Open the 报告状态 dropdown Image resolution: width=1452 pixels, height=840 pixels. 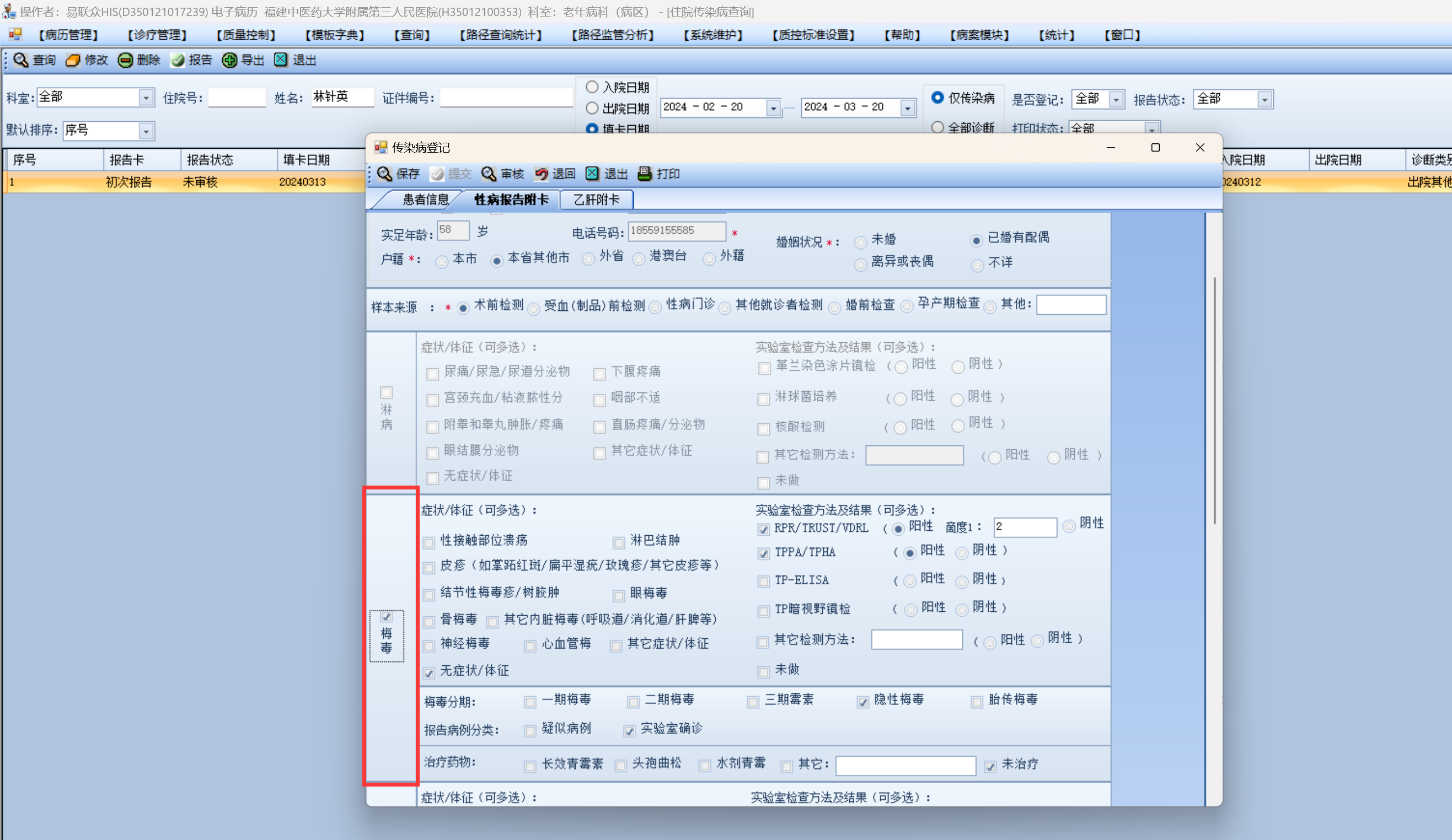[1264, 100]
